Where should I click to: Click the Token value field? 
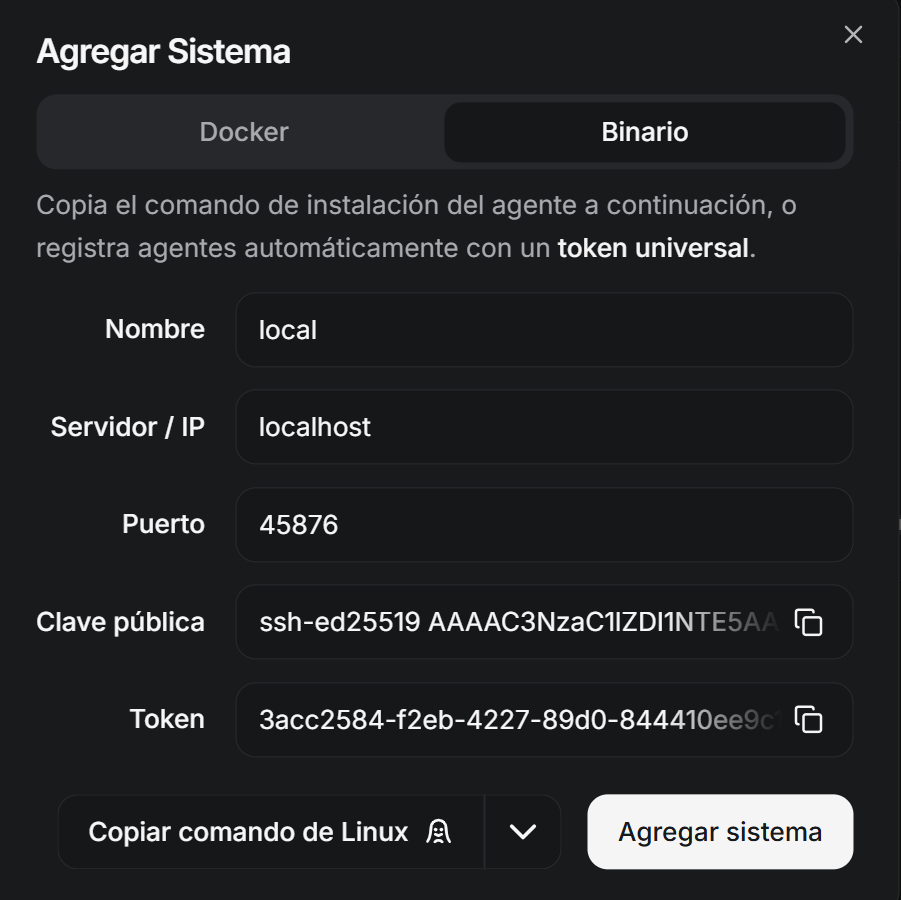click(x=515, y=720)
